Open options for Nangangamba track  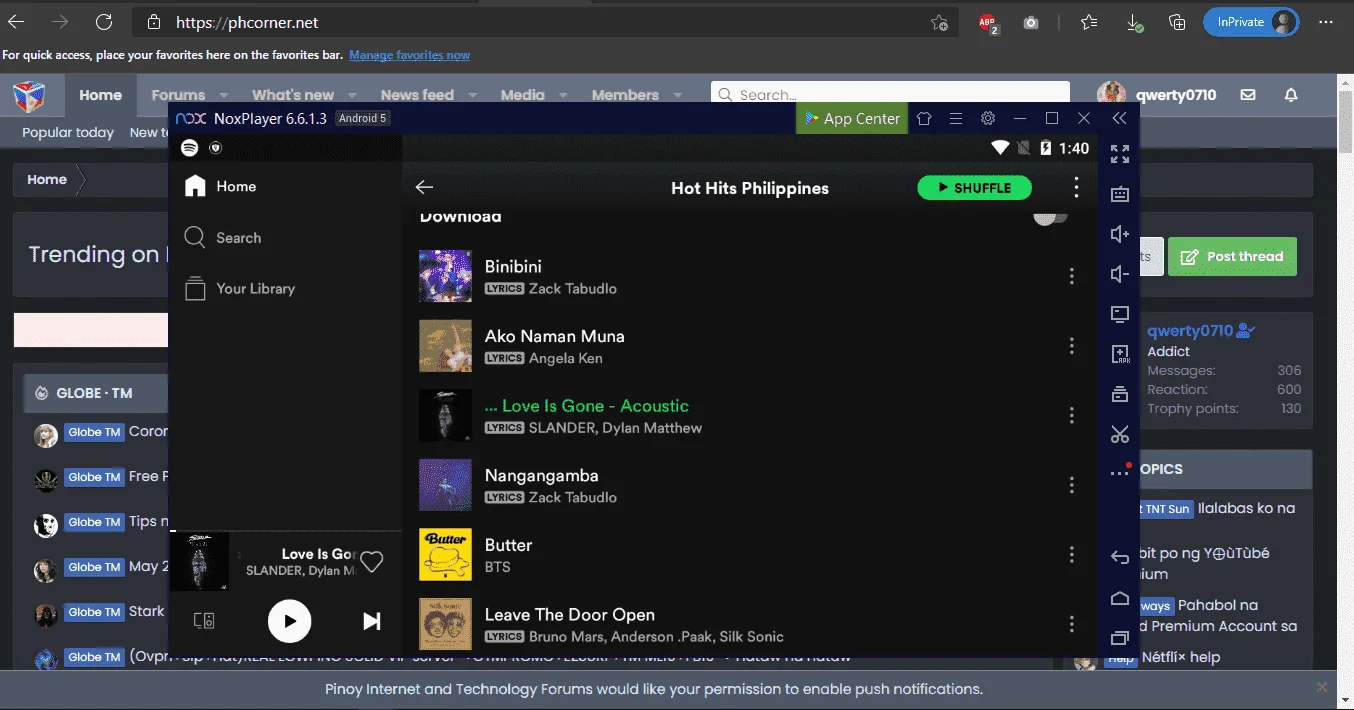(1071, 485)
